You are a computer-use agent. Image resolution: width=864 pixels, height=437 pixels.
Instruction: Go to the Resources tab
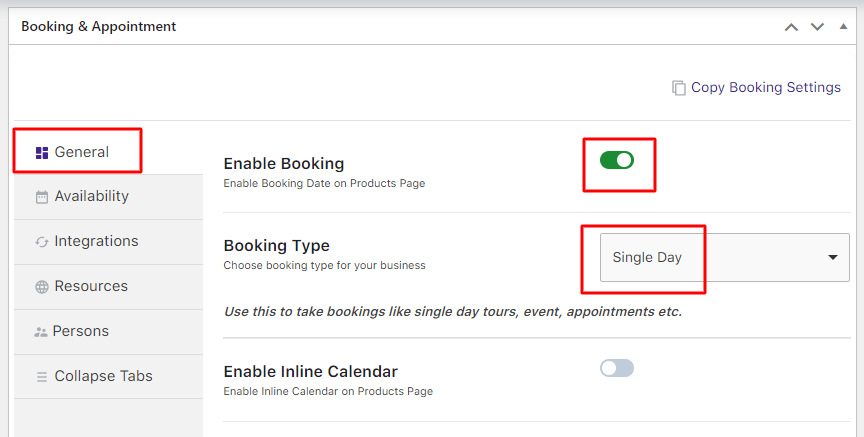point(91,287)
